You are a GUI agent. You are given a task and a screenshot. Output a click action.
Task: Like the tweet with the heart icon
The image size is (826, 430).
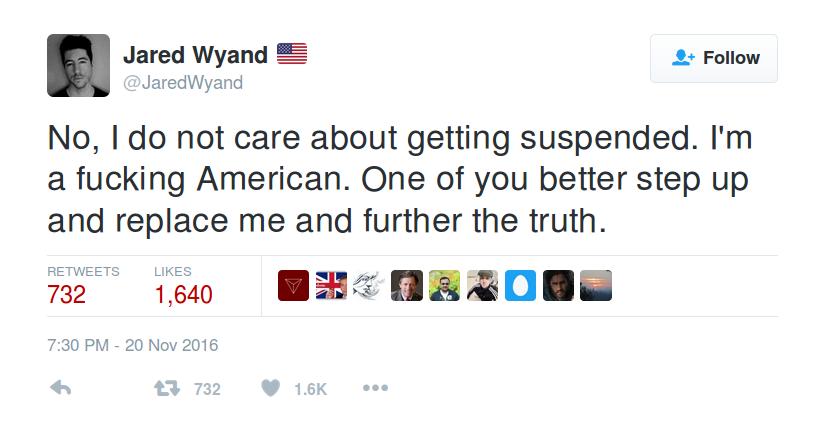tap(270, 389)
